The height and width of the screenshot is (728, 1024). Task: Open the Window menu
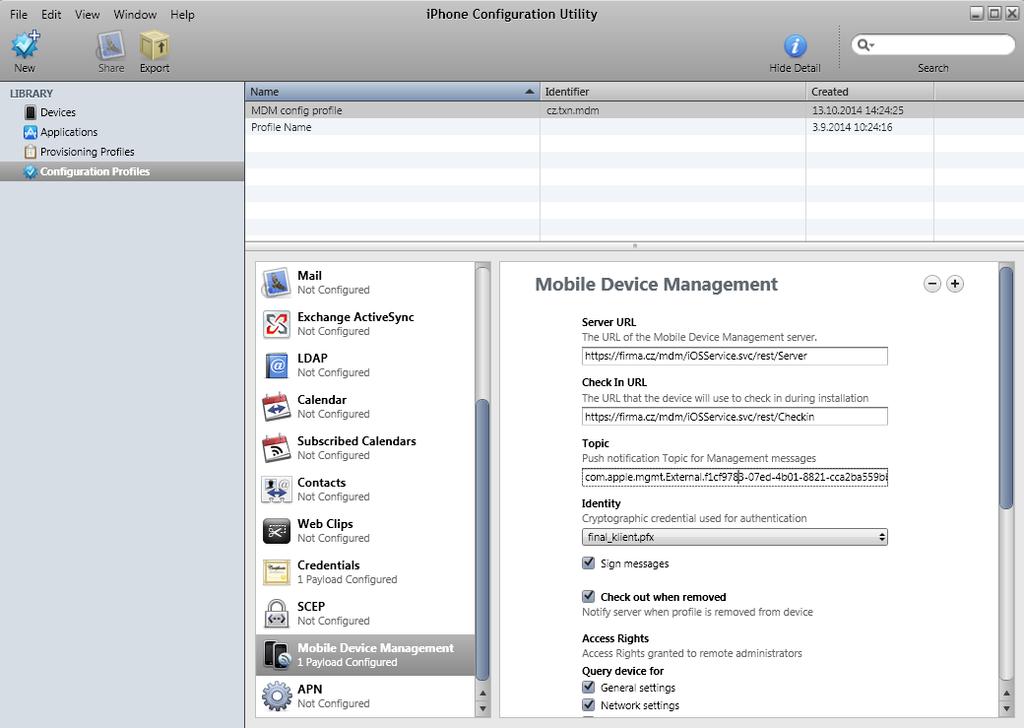[x=135, y=14]
